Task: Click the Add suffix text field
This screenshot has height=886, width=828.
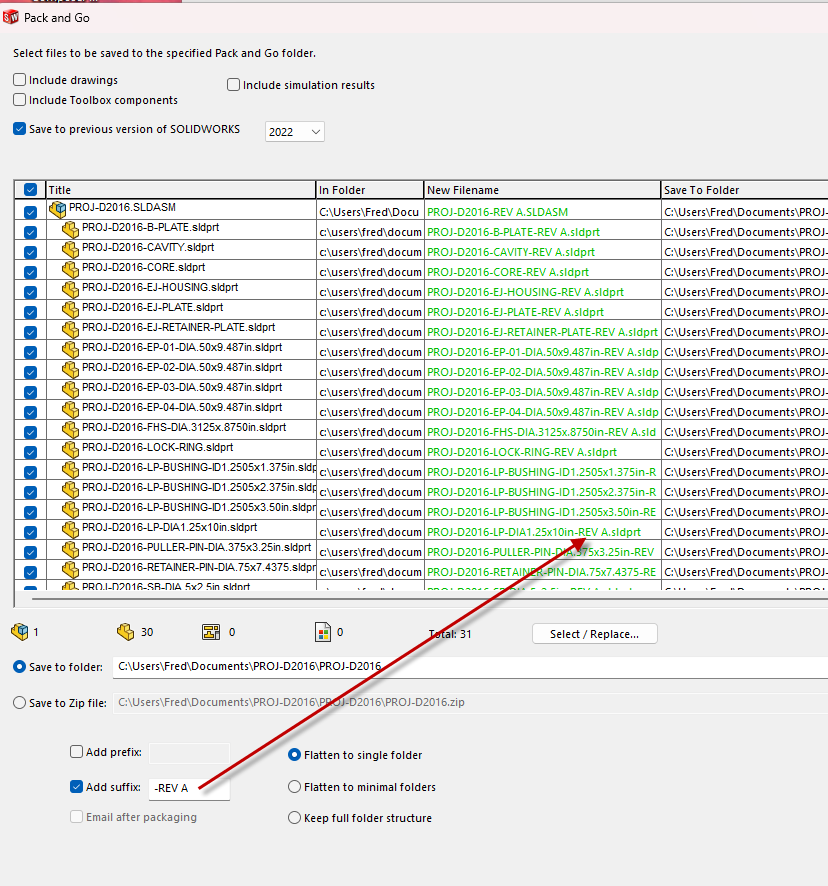Action: click(x=188, y=788)
